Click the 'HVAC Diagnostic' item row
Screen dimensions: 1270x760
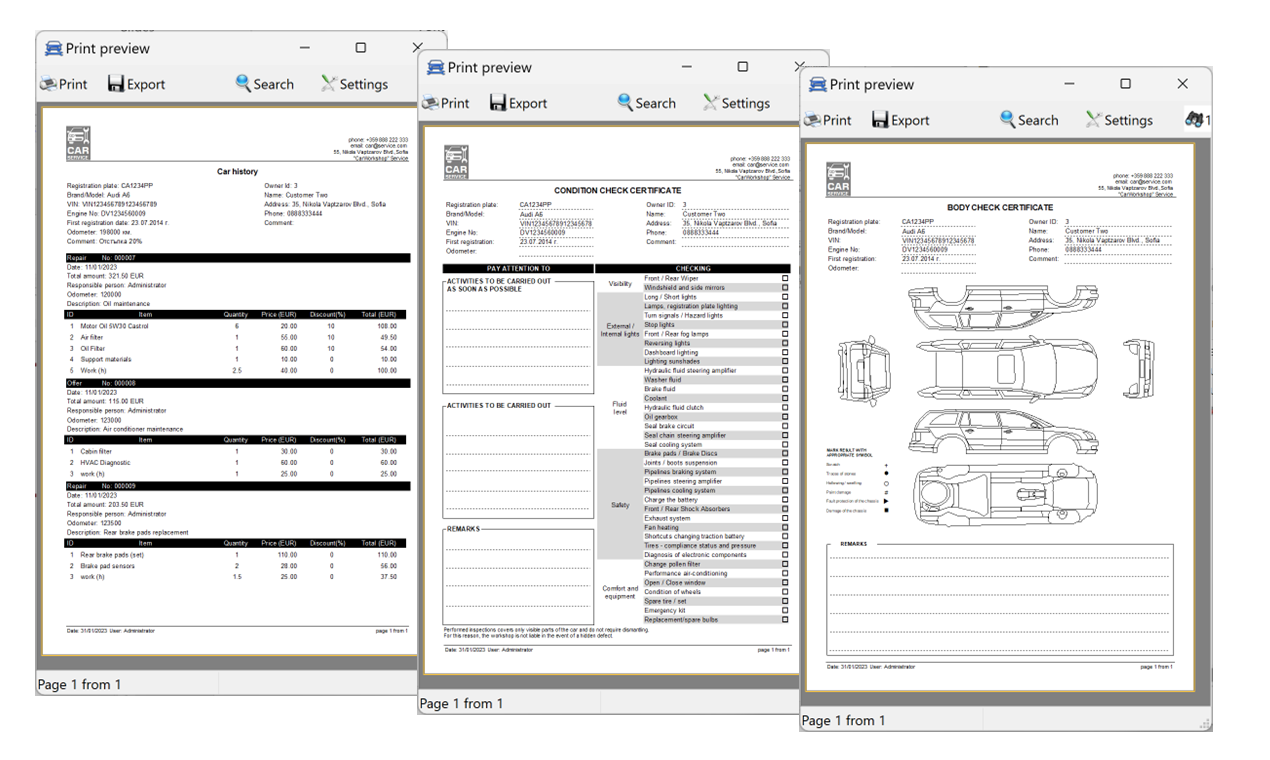(x=238, y=463)
